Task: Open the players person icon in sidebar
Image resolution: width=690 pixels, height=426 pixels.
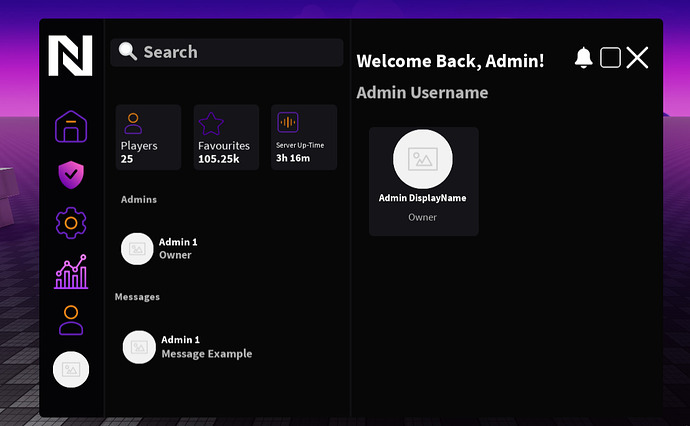Action: 71,320
